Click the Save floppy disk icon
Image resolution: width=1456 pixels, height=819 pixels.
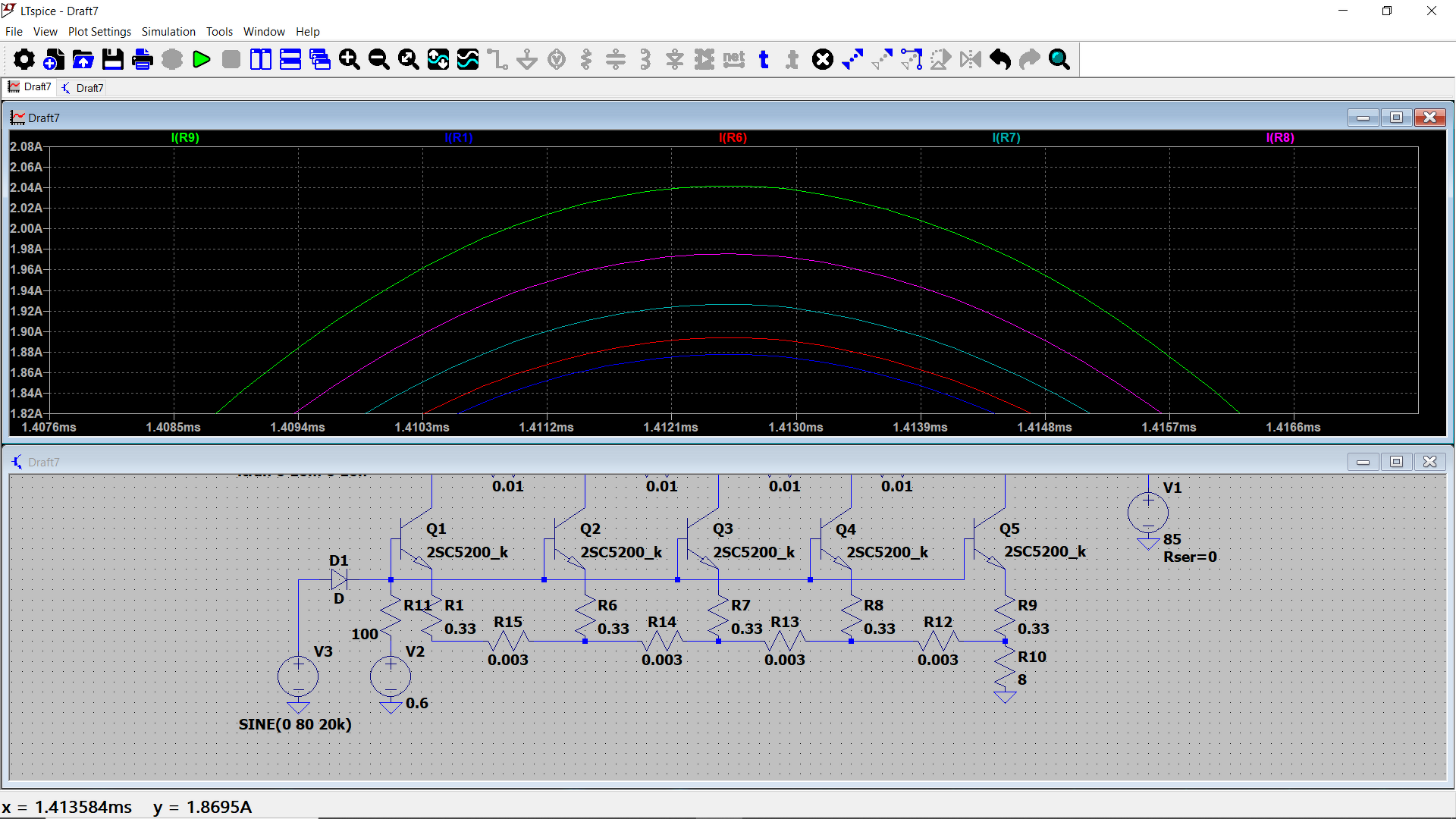click(113, 59)
